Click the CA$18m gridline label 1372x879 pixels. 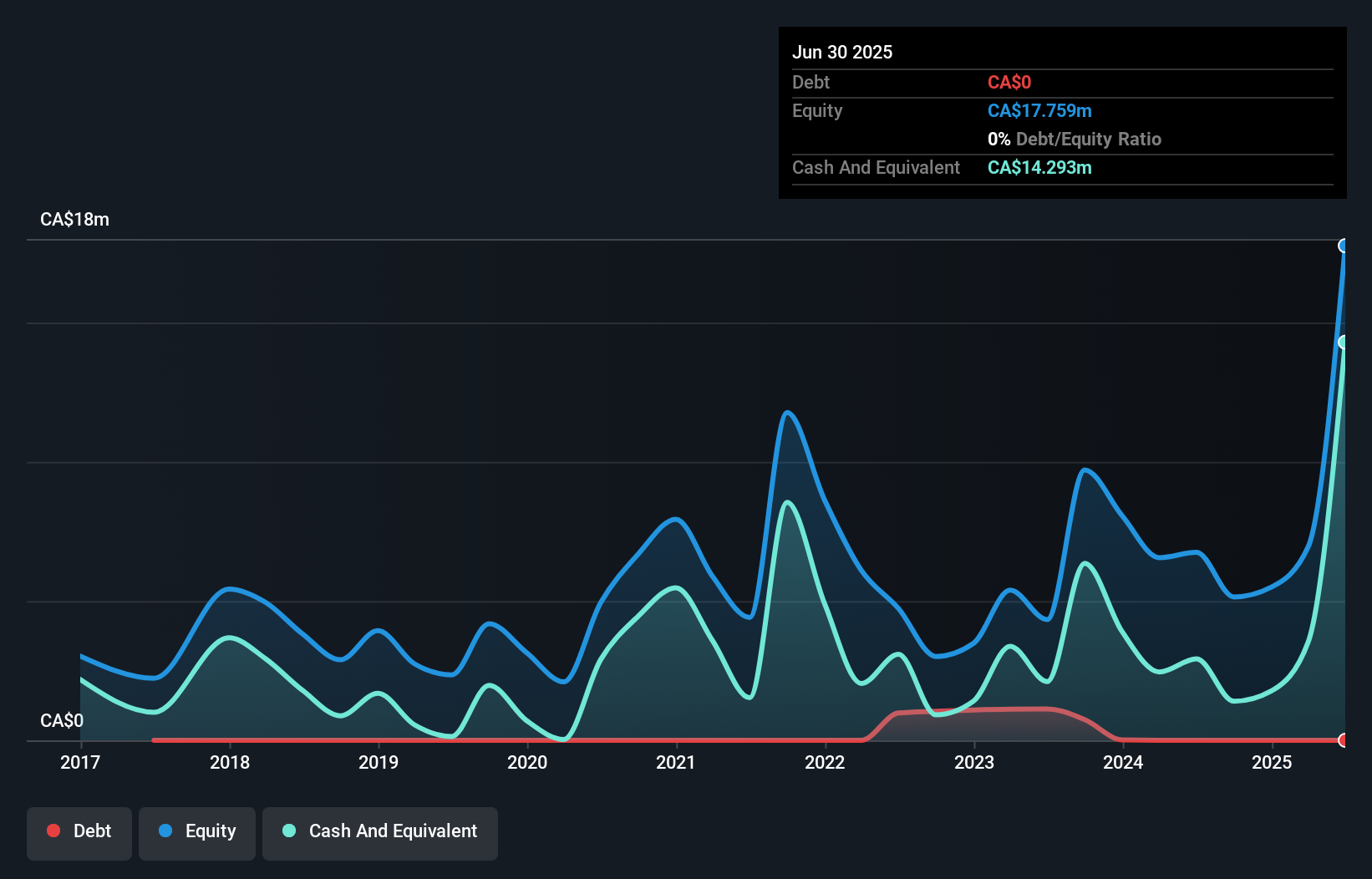(74, 219)
